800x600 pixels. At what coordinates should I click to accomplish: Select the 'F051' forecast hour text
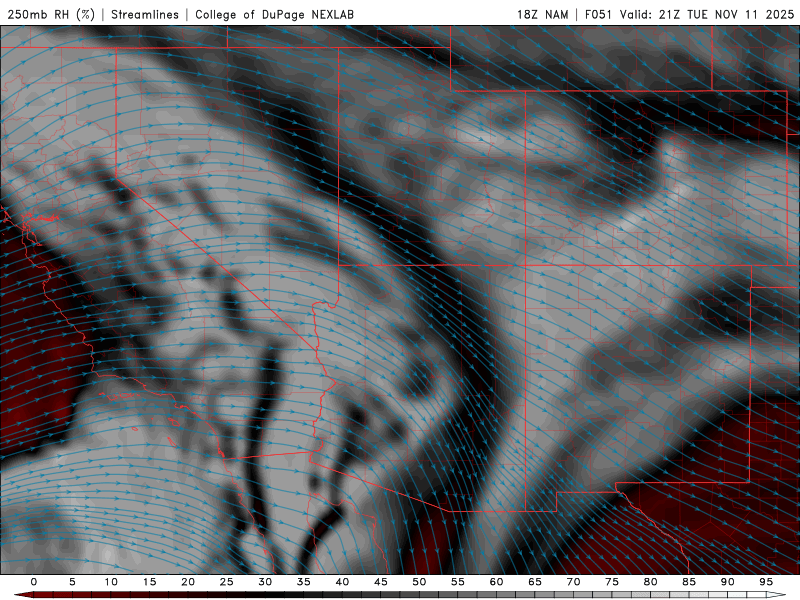(x=599, y=14)
